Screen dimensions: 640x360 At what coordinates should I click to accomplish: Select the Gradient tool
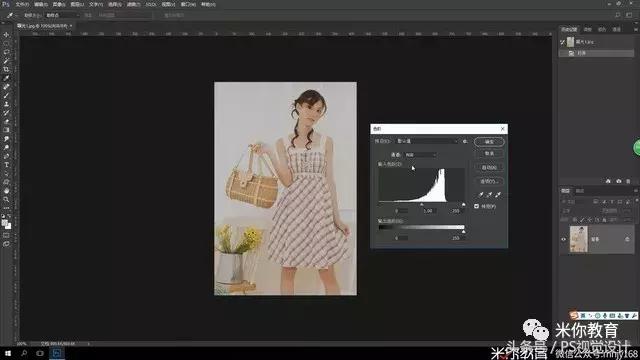coord(6,130)
